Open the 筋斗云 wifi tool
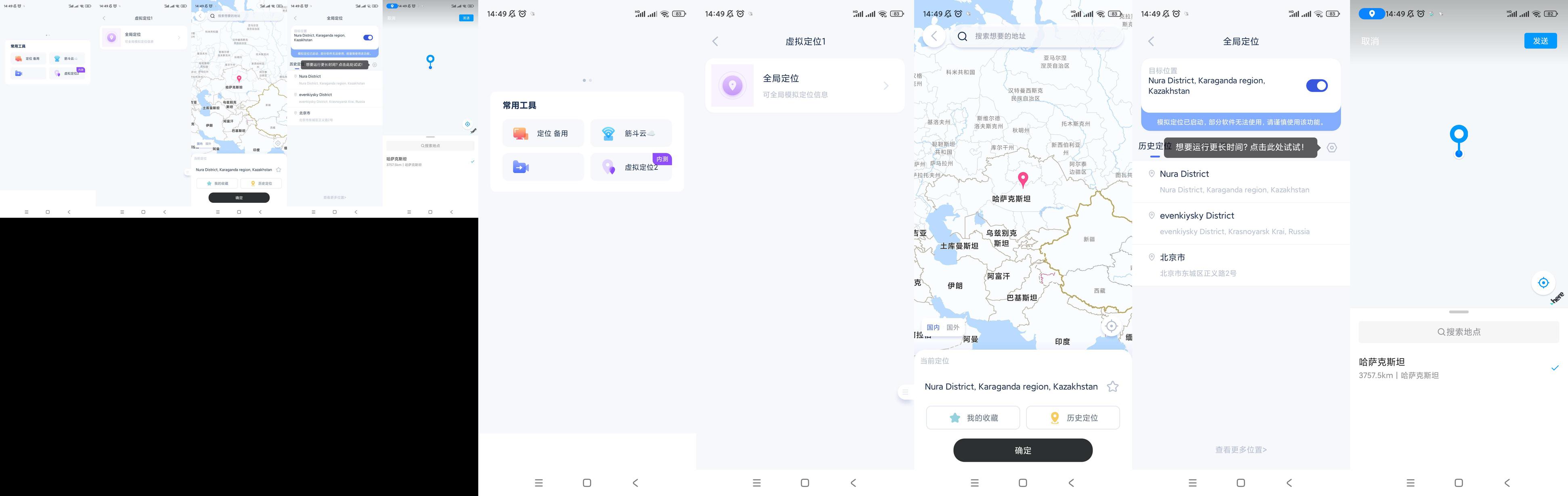Viewport: 1568px width, 496px height. (630, 133)
